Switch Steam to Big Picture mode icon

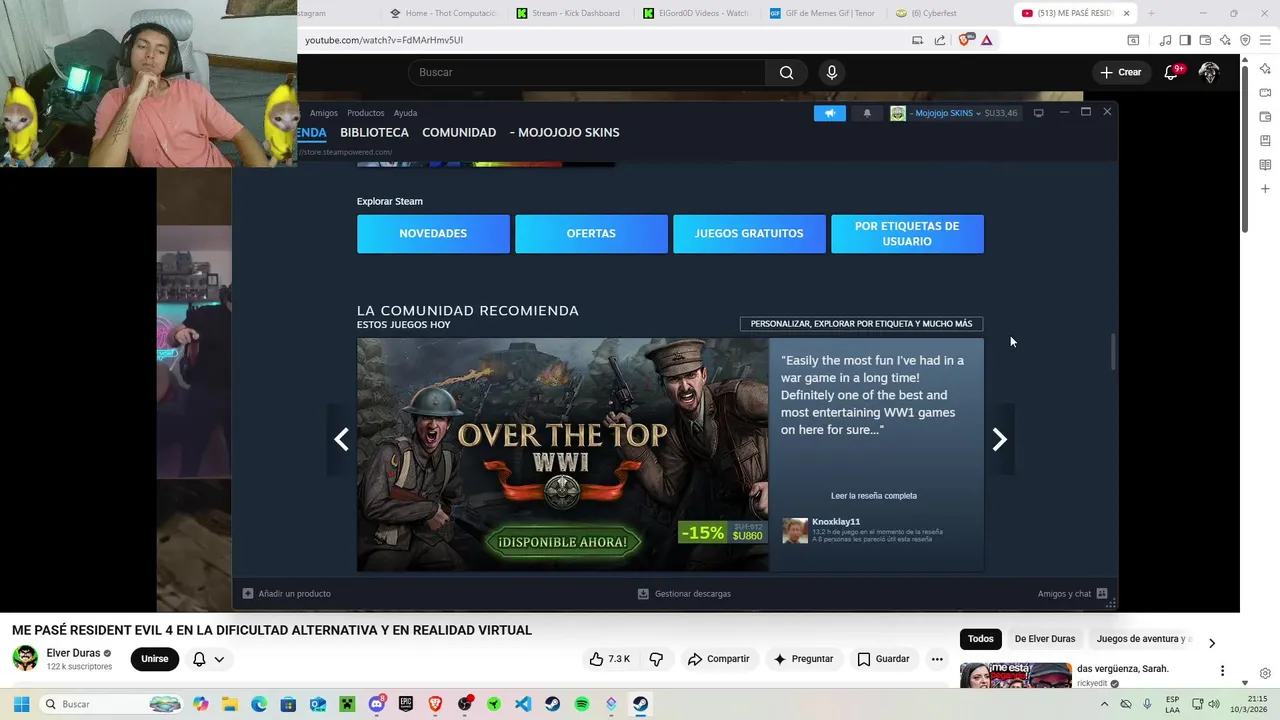[x=1038, y=113]
